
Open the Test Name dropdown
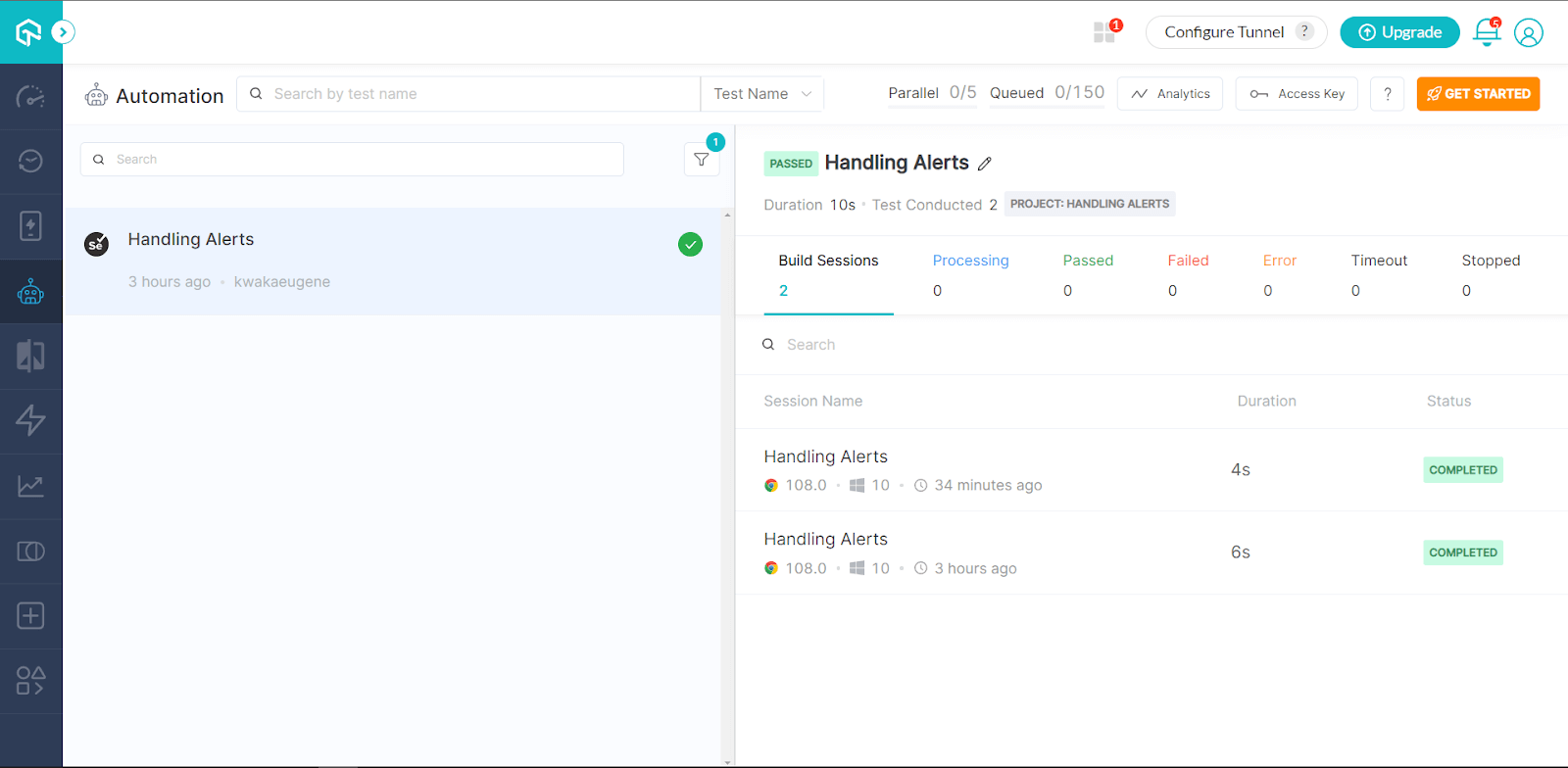762,94
